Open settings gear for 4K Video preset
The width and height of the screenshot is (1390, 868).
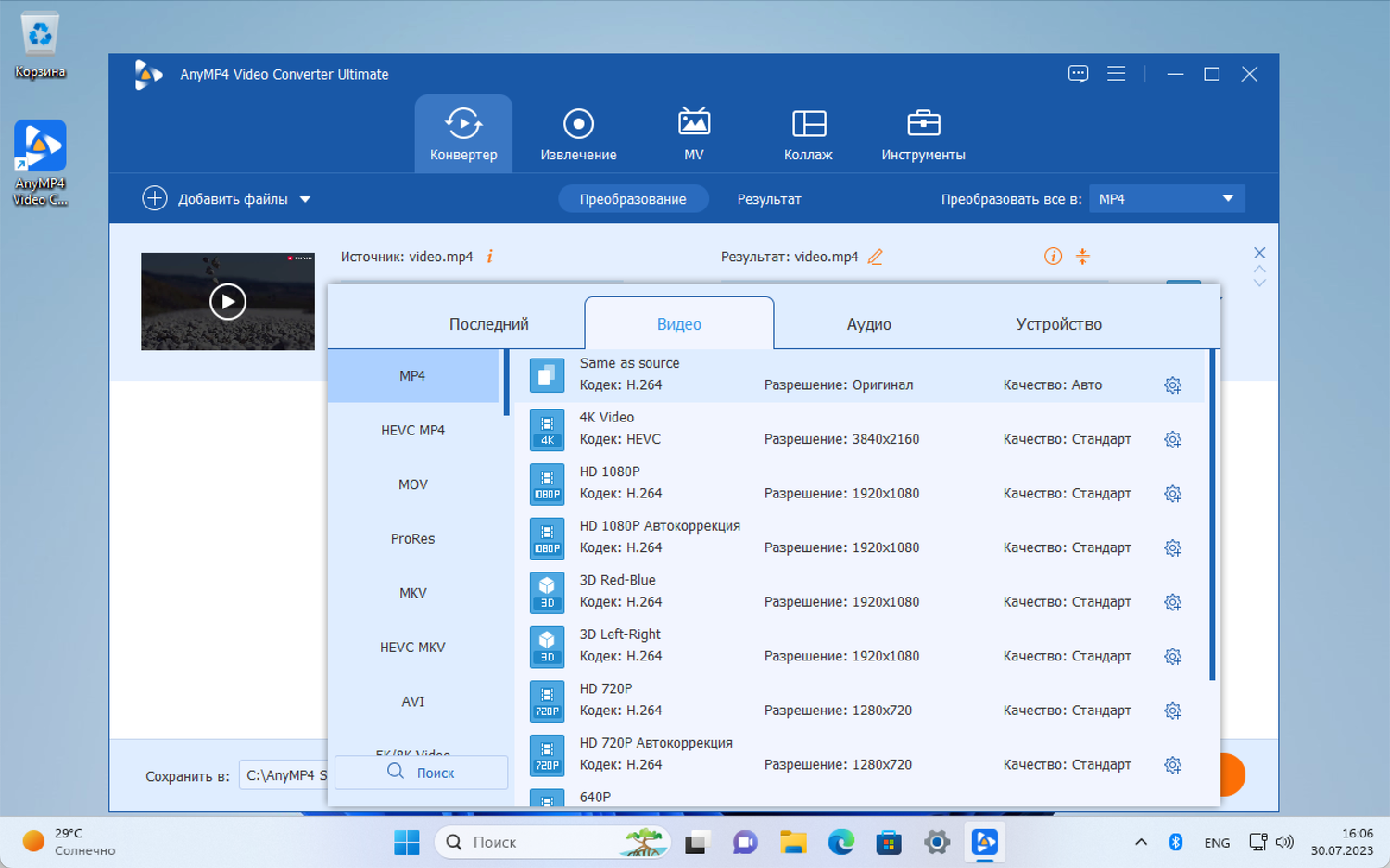1172,439
